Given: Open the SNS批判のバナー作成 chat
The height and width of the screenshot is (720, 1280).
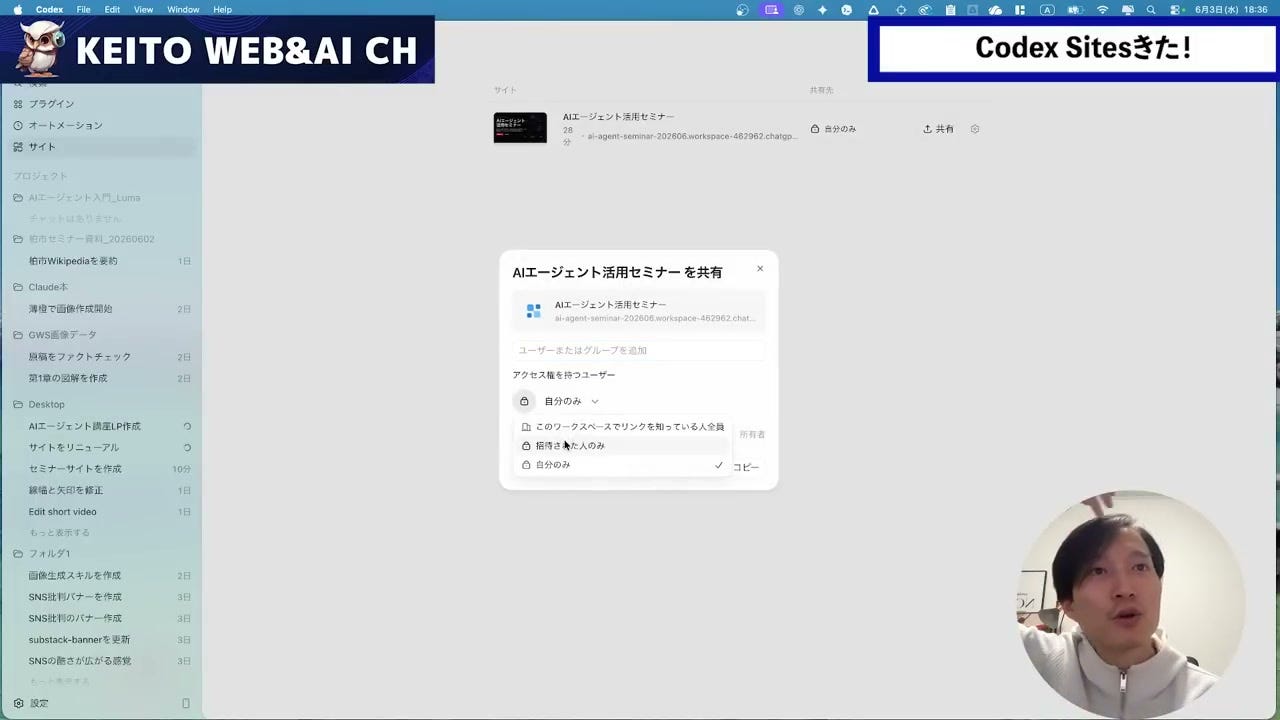Looking at the screenshot, I should click(x=100, y=618).
